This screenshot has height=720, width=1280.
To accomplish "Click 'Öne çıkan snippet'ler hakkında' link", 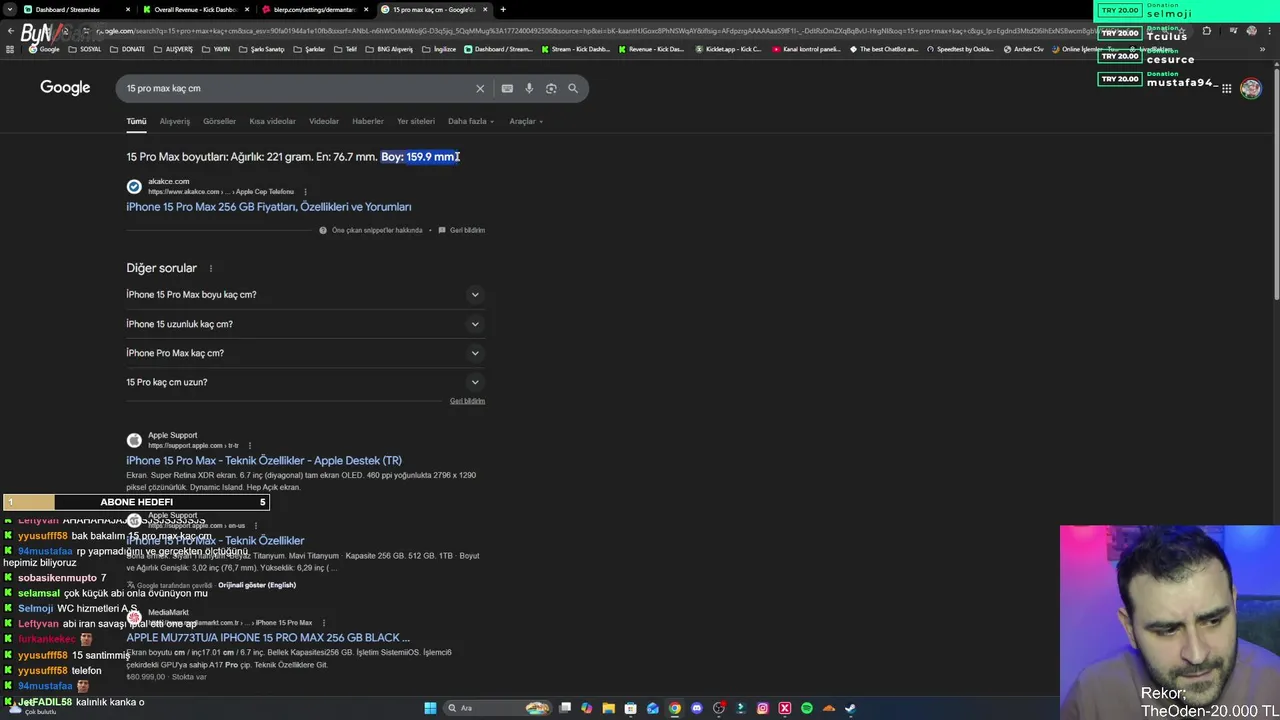I will pos(370,230).
